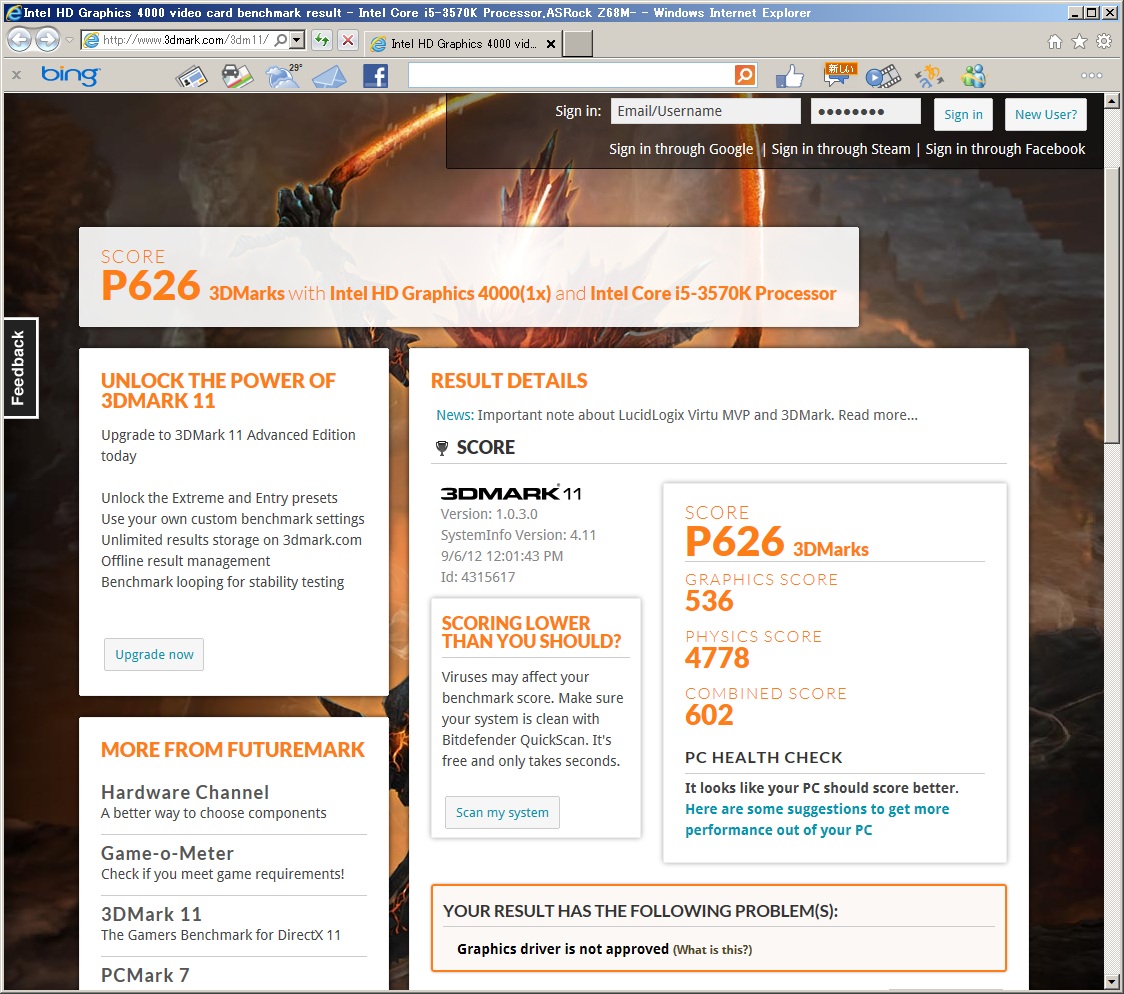This screenshot has height=994, width=1124.
Task: Open the Bing video film icon
Action: click(882, 76)
